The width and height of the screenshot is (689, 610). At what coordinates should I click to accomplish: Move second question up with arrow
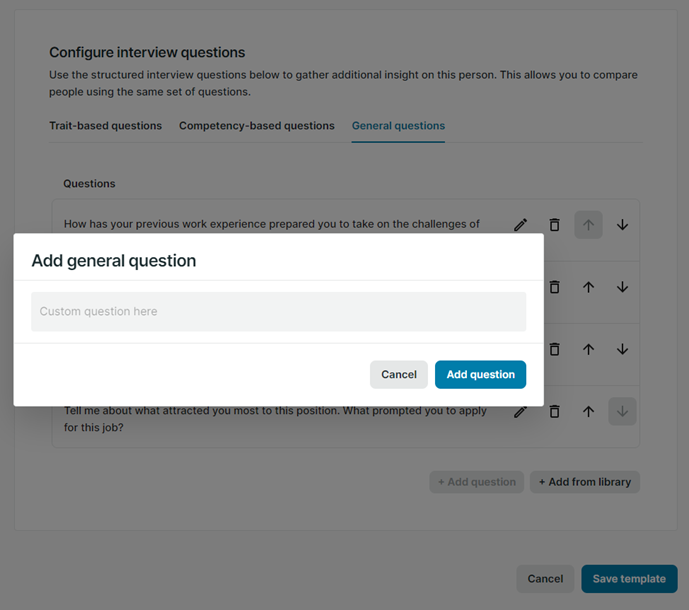click(588, 287)
